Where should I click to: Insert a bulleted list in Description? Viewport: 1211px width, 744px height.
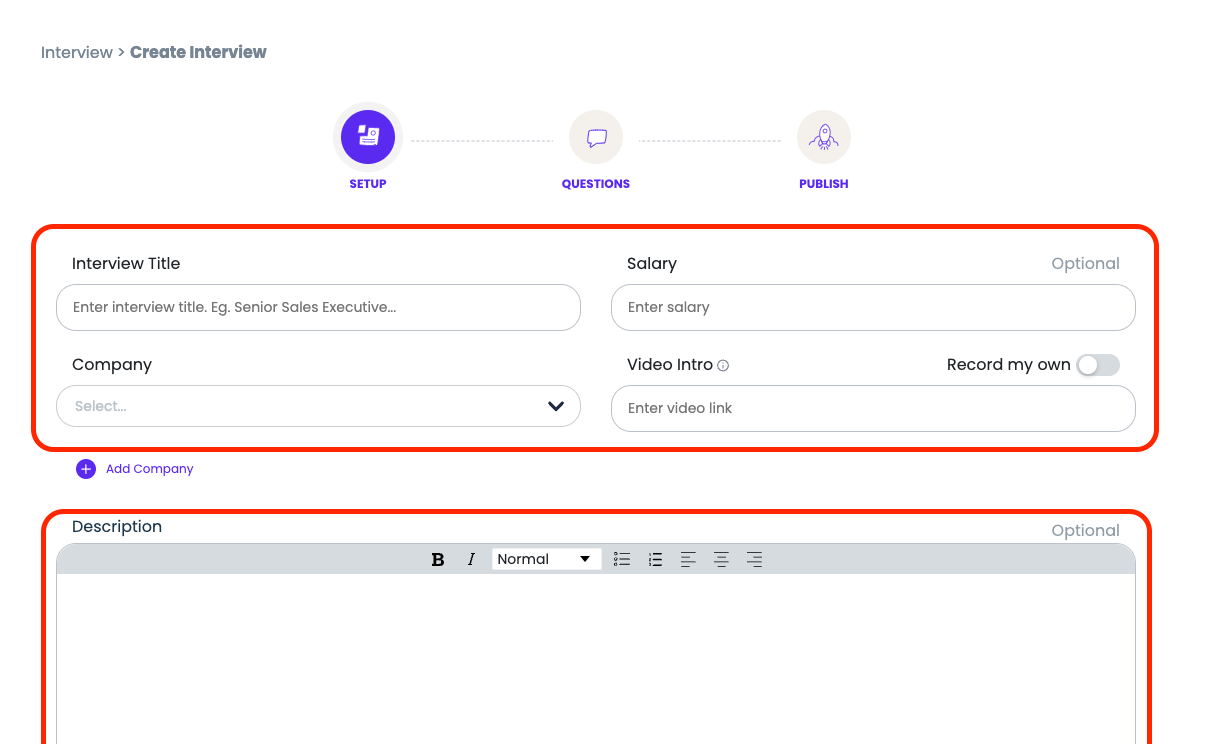(x=622, y=560)
